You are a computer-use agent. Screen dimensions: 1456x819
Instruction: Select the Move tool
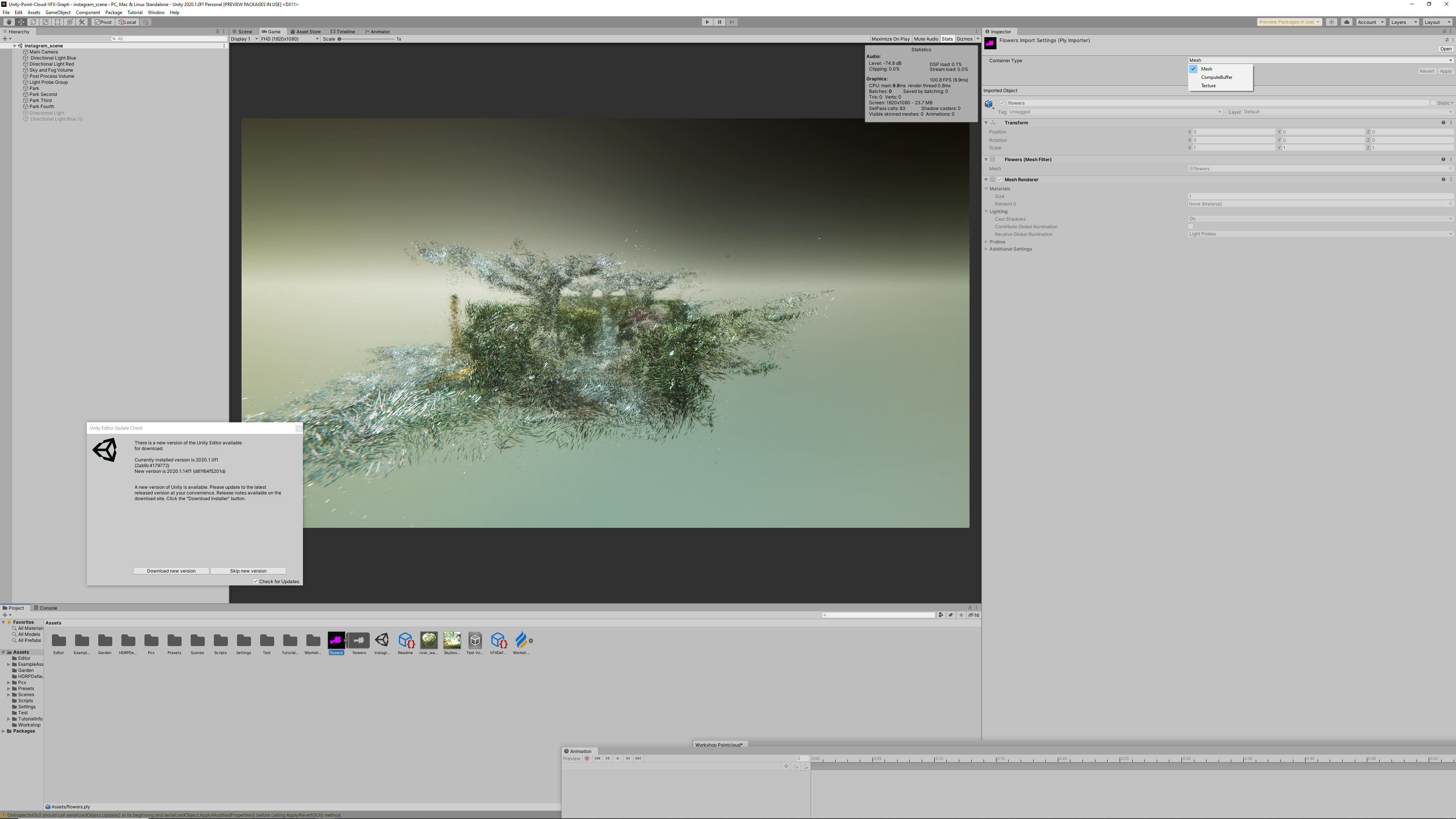[x=21, y=22]
